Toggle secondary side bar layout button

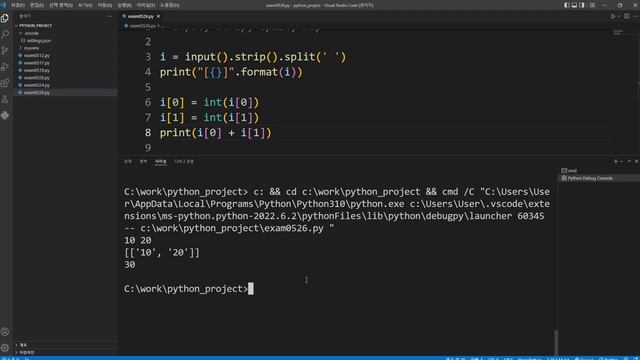(x=582, y=5)
